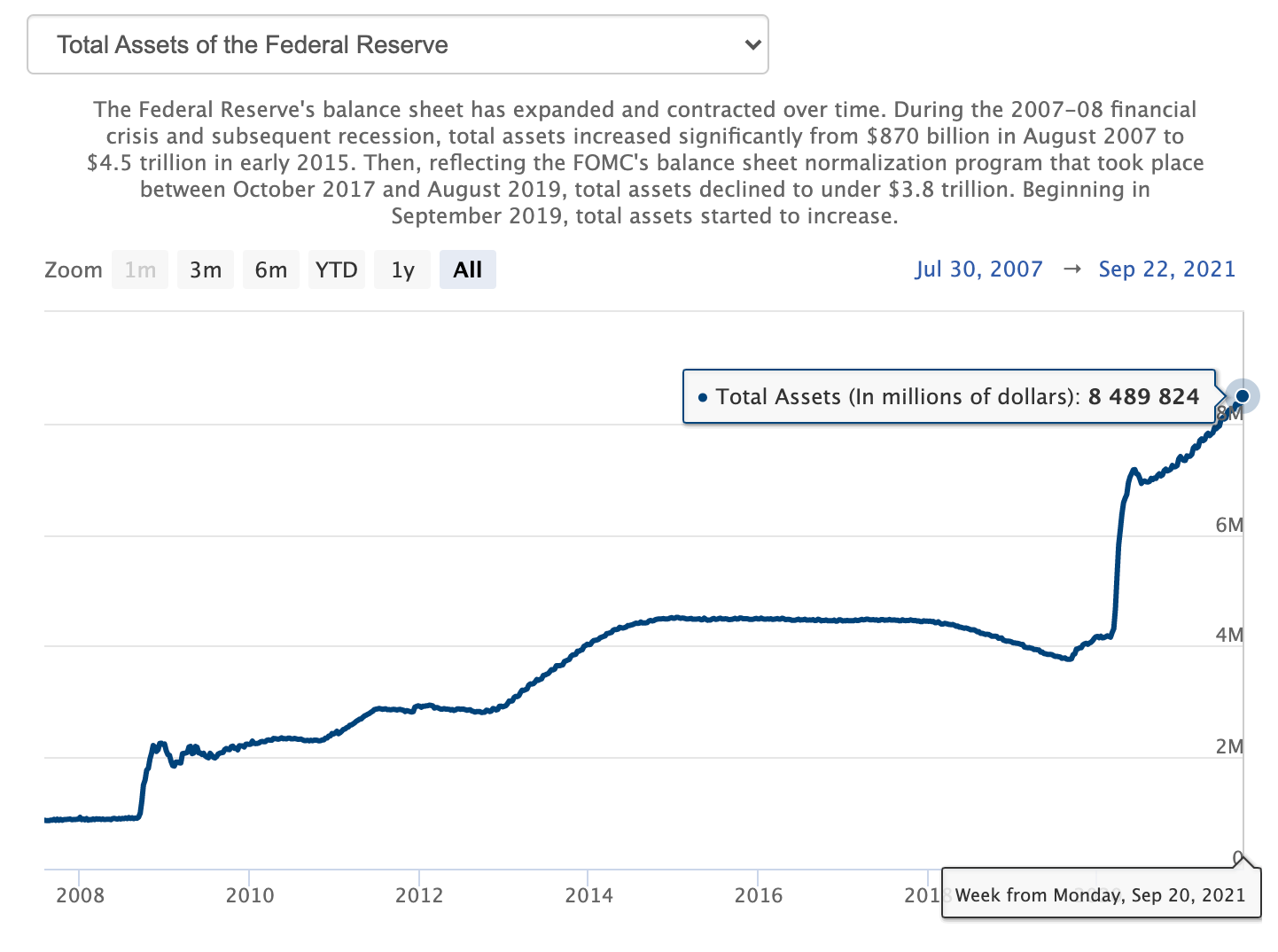Image resolution: width=1278 pixels, height=952 pixels.
Task: Open the Jul 30, 2007 start date
Action: tap(979, 269)
